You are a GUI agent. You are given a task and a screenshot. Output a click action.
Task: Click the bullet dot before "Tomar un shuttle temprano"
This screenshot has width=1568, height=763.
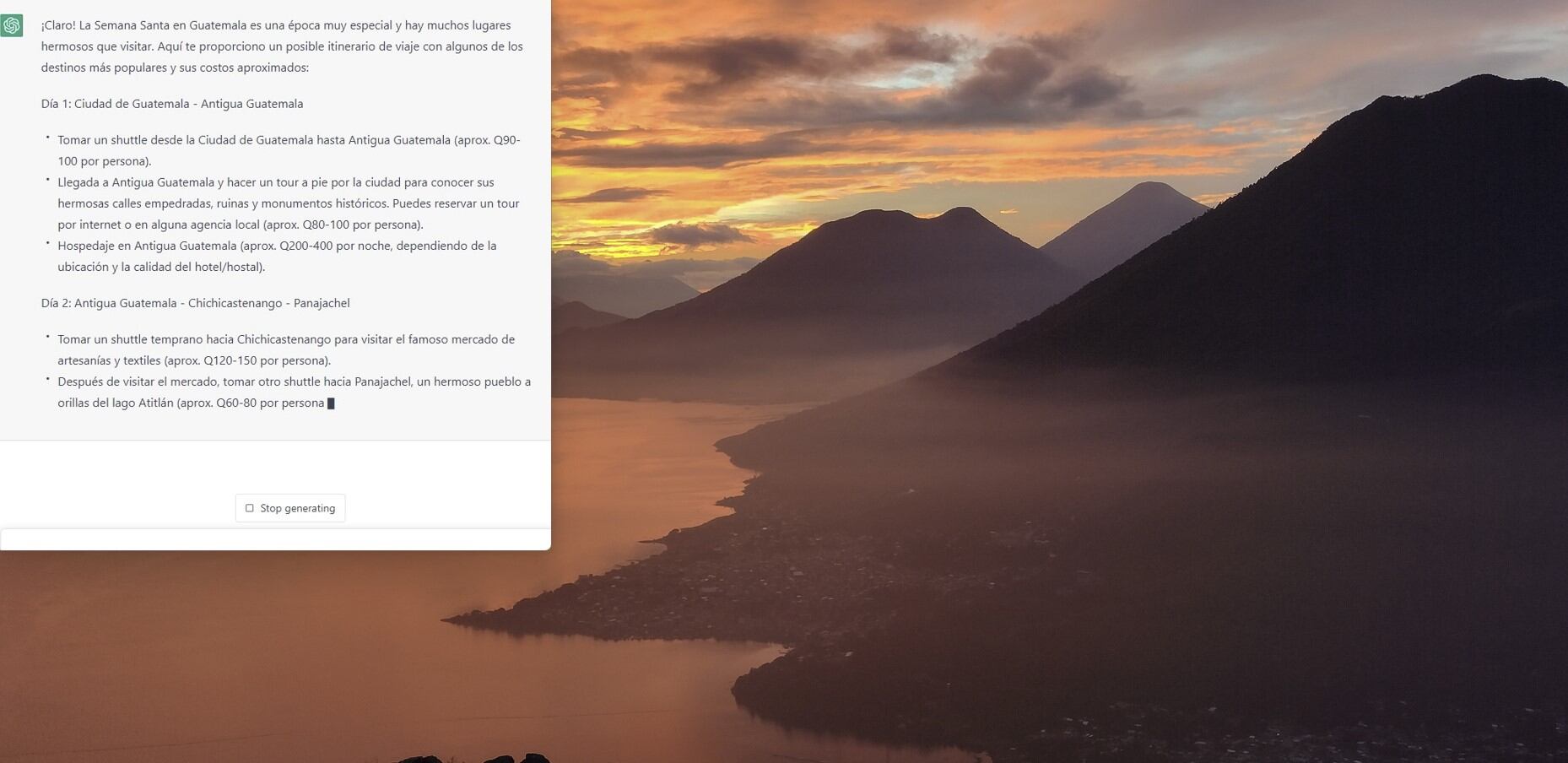tap(48, 337)
